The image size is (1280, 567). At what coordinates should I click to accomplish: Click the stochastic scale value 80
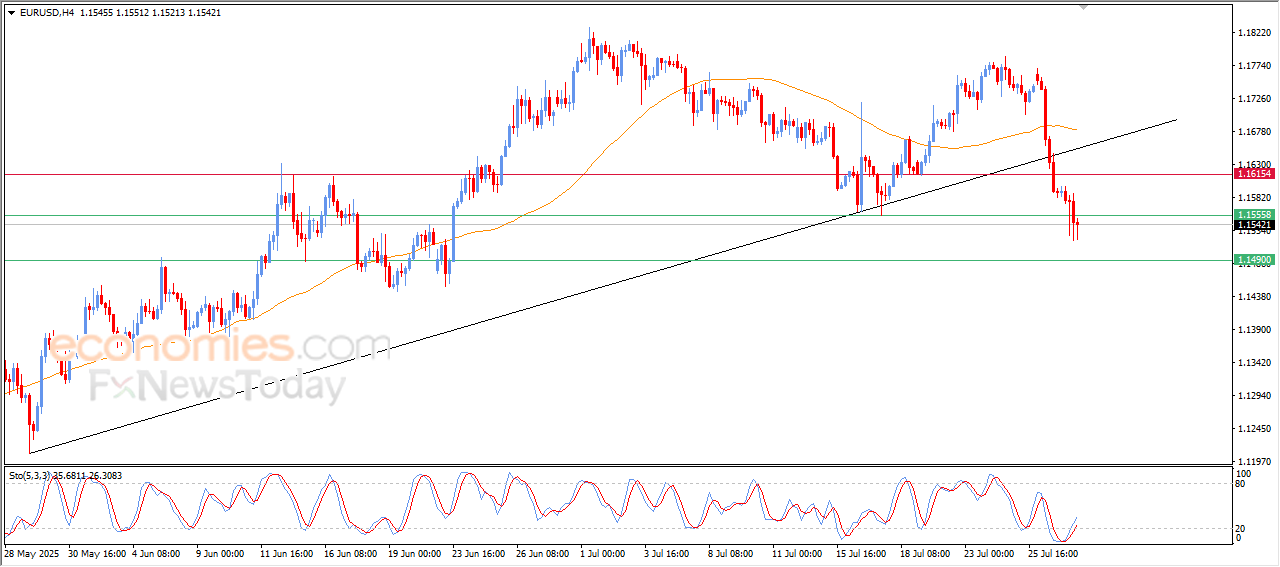click(1241, 484)
